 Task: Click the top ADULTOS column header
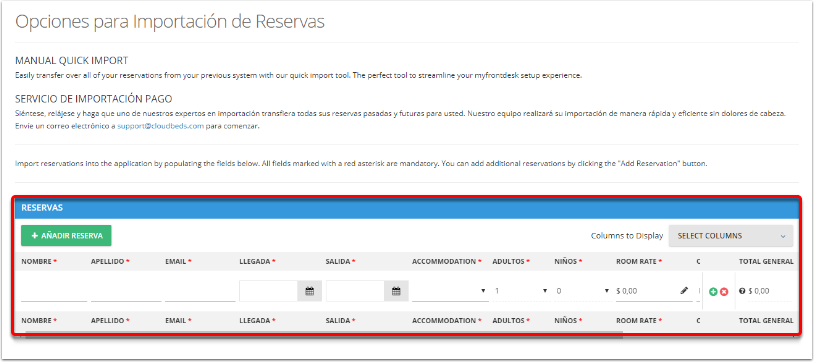pyautogui.click(x=511, y=261)
